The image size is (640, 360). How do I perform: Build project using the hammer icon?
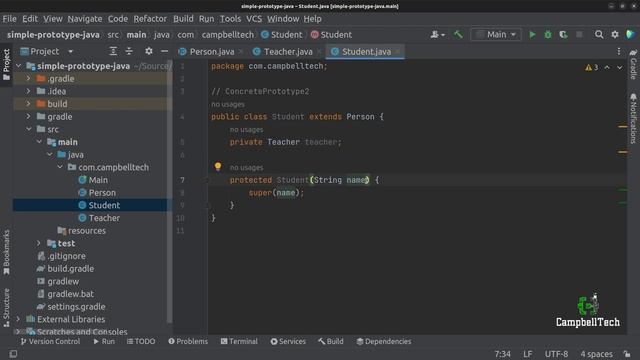click(458, 35)
